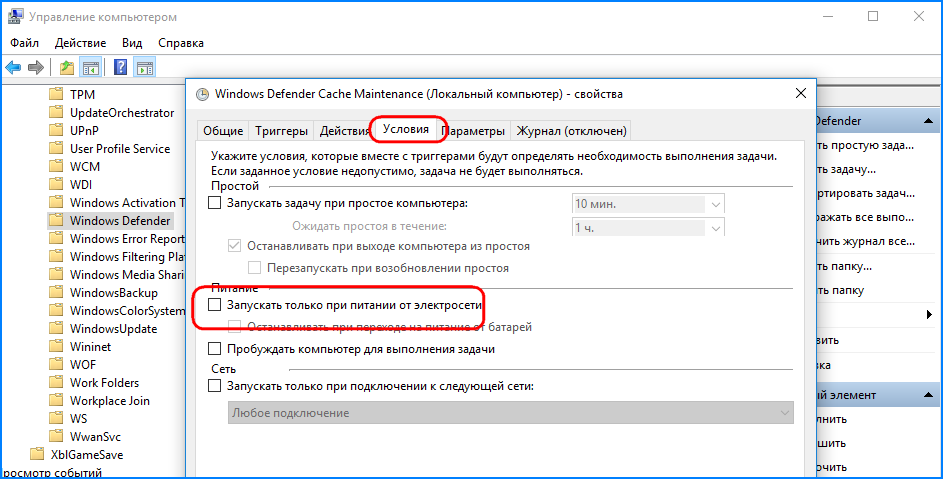
Task: Click the blue Back arrow in toolbar
Action: 13,68
